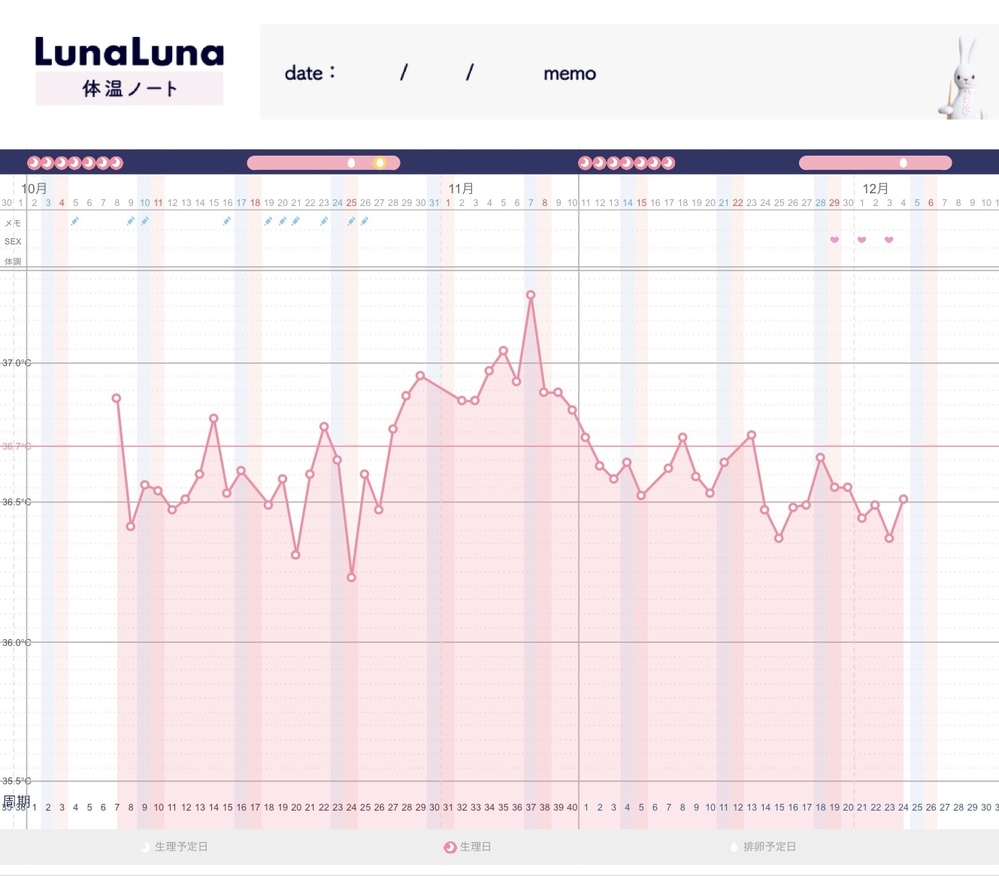Click the yellow ovulation day marker
This screenshot has height=876, width=999.
379,163
